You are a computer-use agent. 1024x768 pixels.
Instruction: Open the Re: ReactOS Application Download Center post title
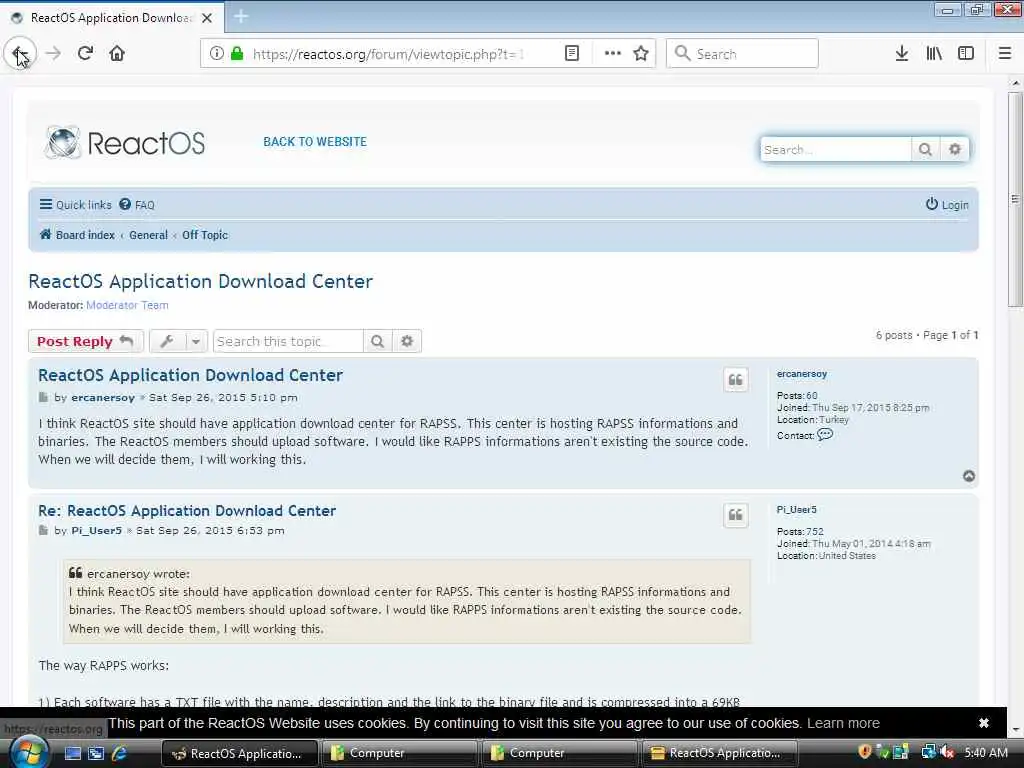click(187, 511)
